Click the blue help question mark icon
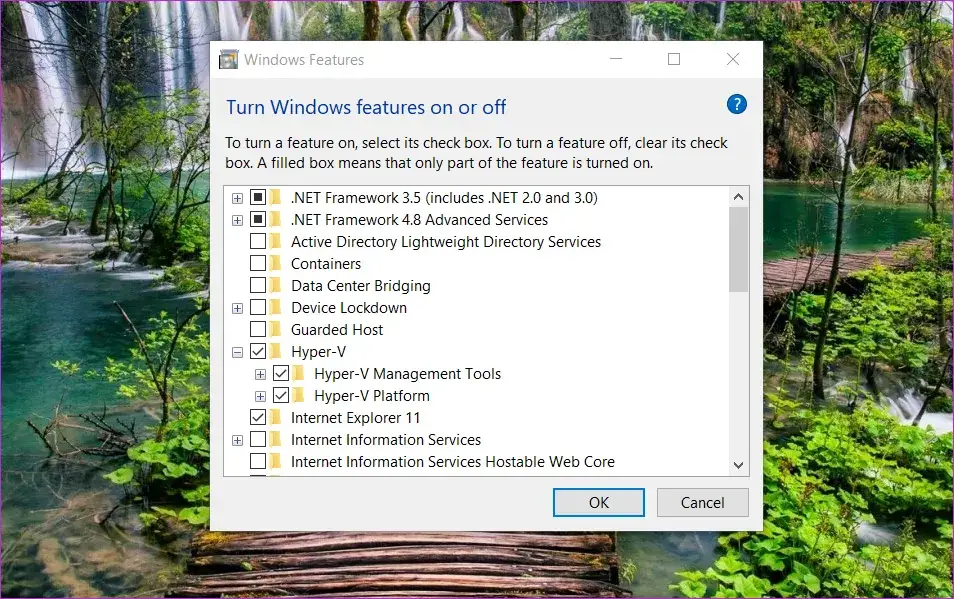The height and width of the screenshot is (599, 954). point(737,105)
